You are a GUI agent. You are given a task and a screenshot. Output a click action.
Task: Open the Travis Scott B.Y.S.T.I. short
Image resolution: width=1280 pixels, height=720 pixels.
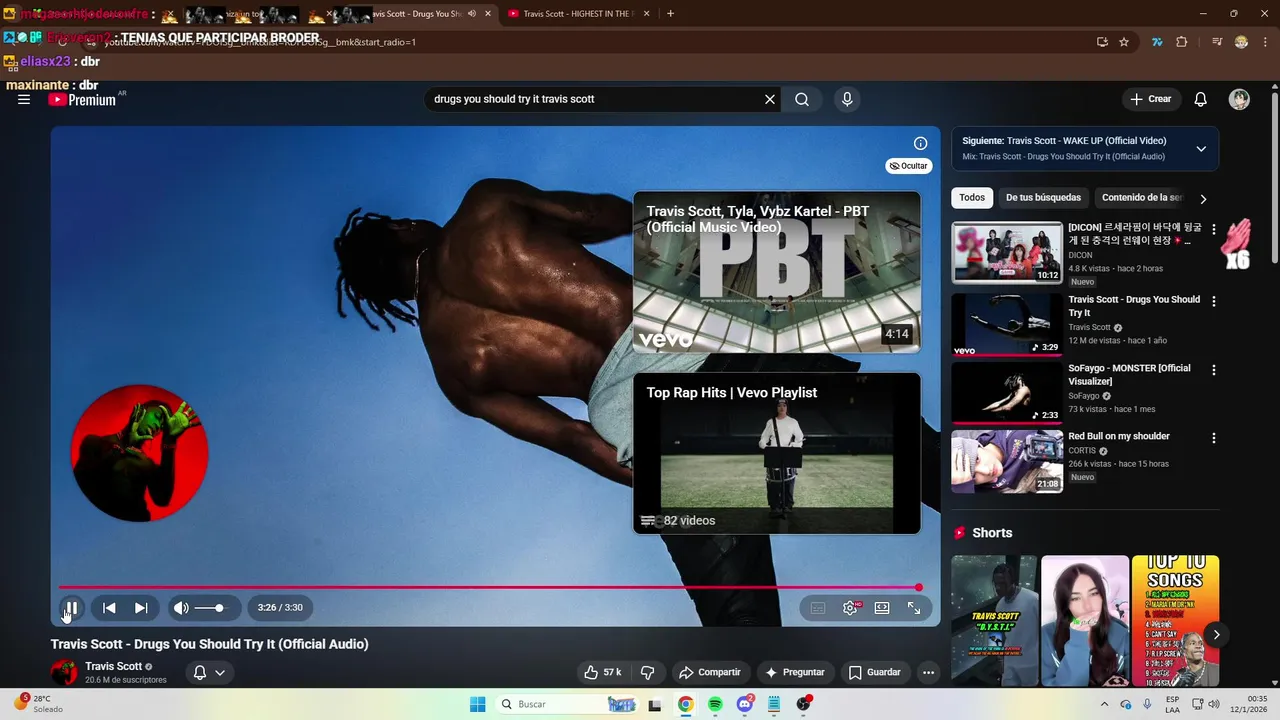(994, 621)
